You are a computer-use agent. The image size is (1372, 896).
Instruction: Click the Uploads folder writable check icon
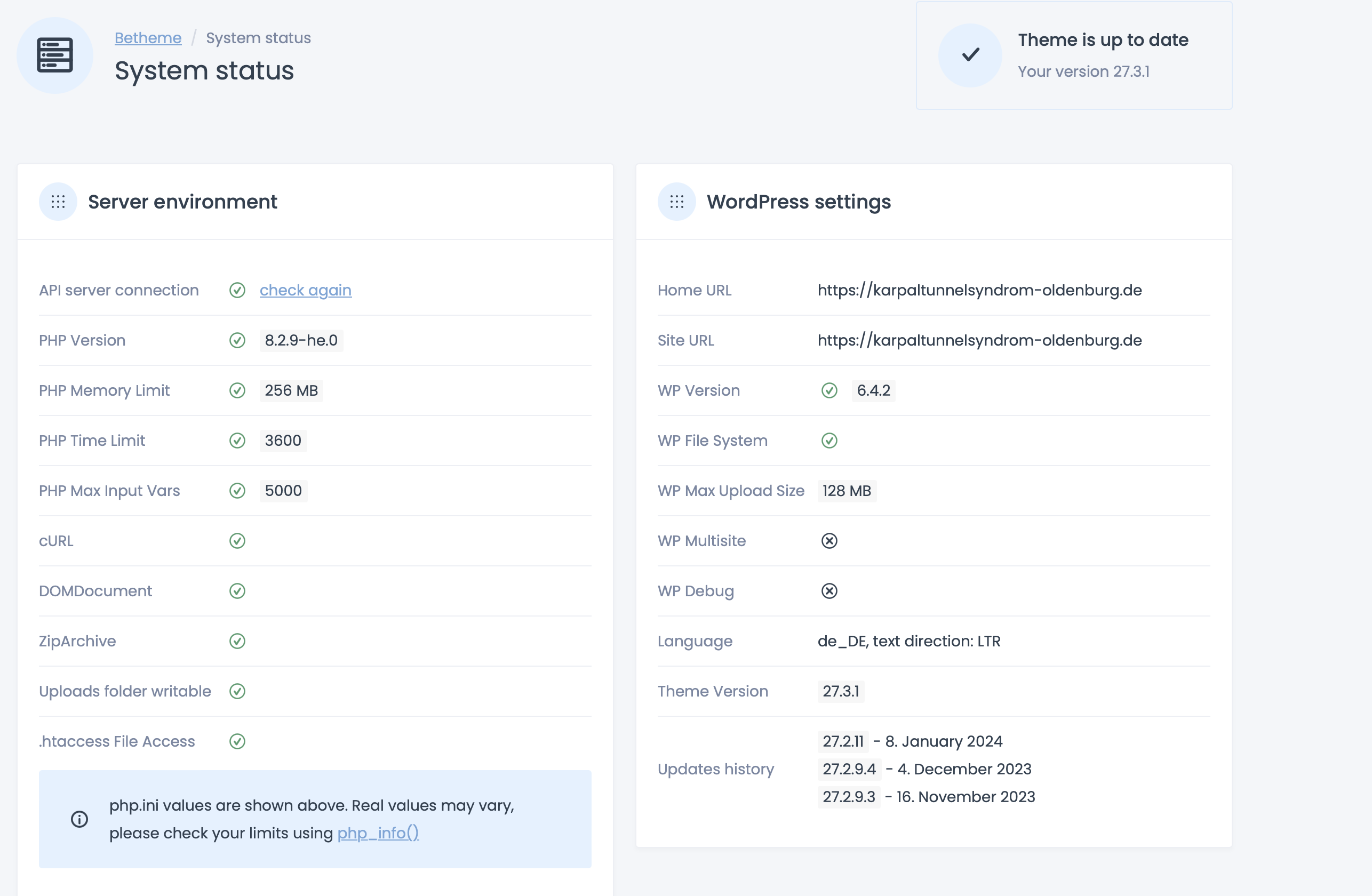tap(237, 691)
